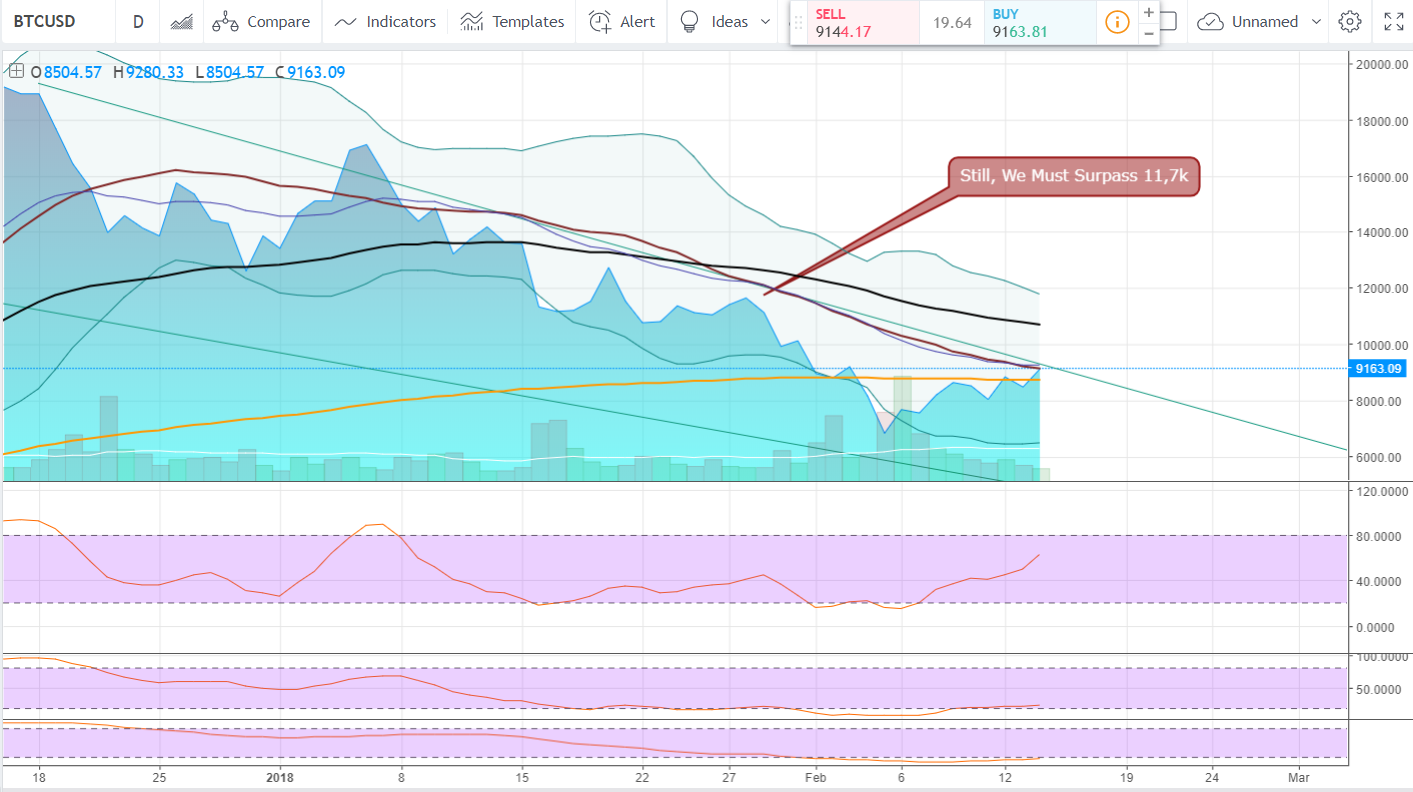
Task: Enter fullscreen mode
Action: click(x=1393, y=21)
